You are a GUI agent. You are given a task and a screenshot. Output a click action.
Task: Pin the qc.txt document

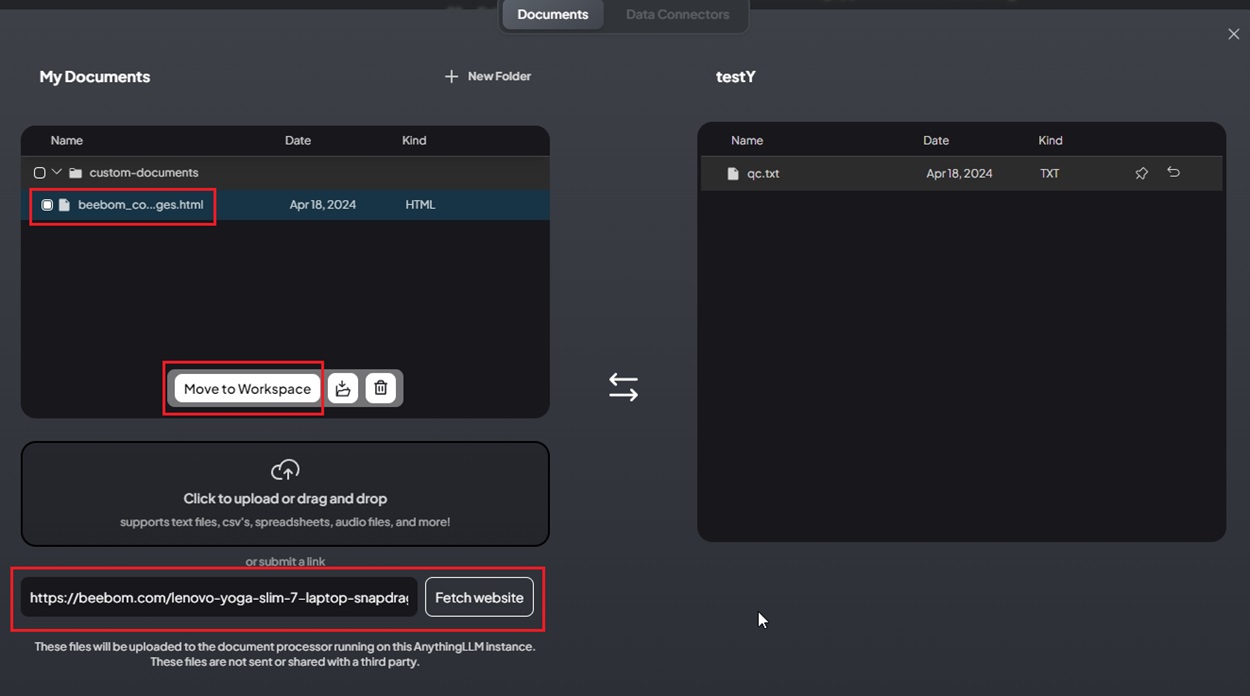pyautogui.click(x=1141, y=173)
